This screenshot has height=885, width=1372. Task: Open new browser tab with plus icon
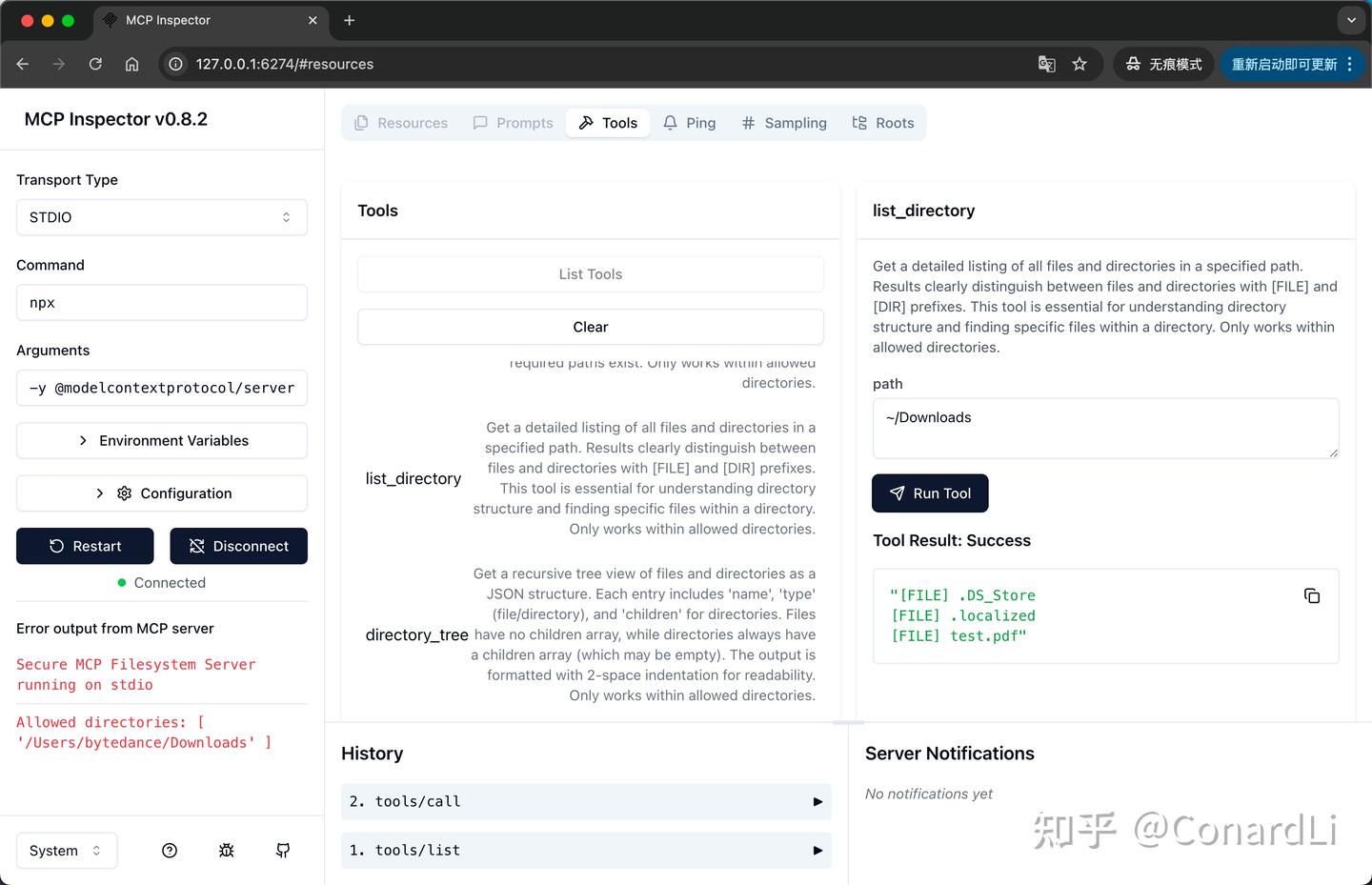click(350, 20)
